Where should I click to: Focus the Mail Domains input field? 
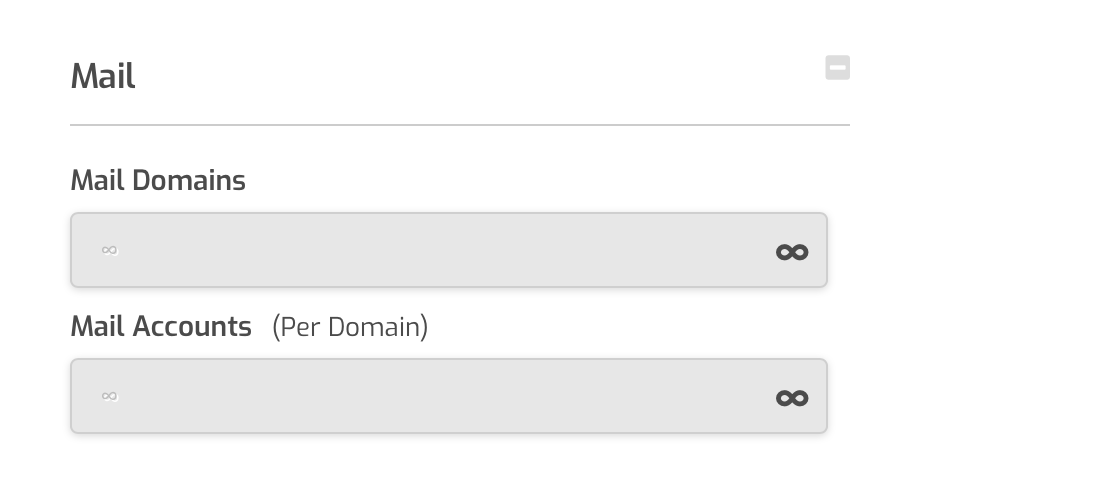449,250
